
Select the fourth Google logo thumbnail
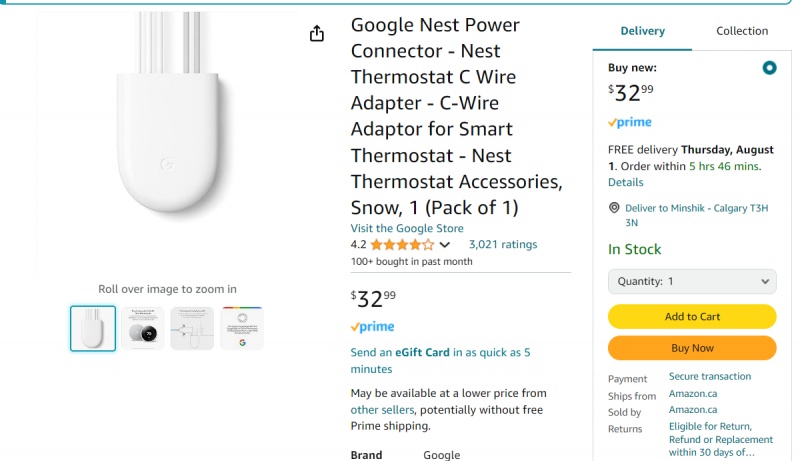tap(242, 328)
